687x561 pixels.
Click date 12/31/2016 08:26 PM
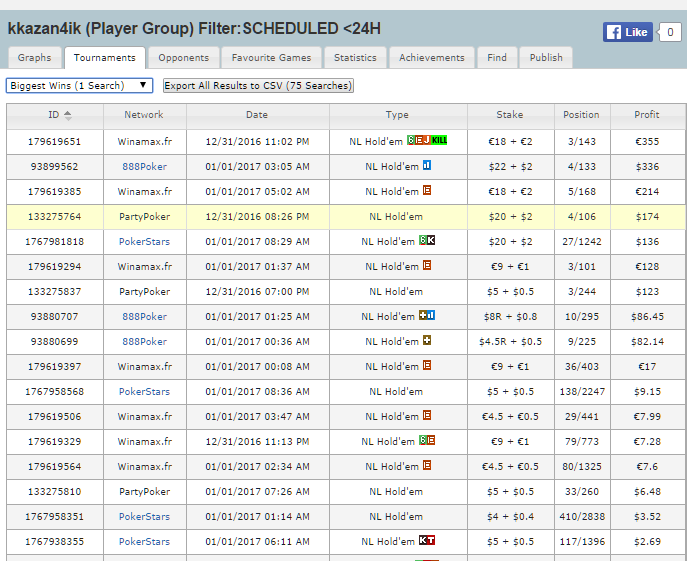coord(257,217)
